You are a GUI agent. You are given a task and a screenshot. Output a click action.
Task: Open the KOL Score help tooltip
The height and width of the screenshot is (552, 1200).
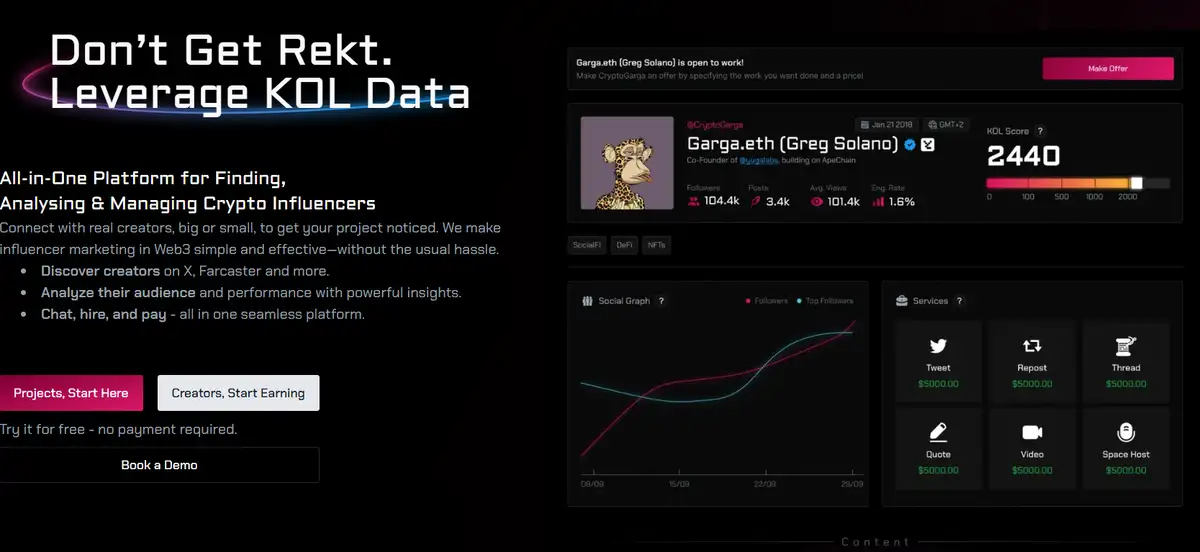click(1041, 131)
